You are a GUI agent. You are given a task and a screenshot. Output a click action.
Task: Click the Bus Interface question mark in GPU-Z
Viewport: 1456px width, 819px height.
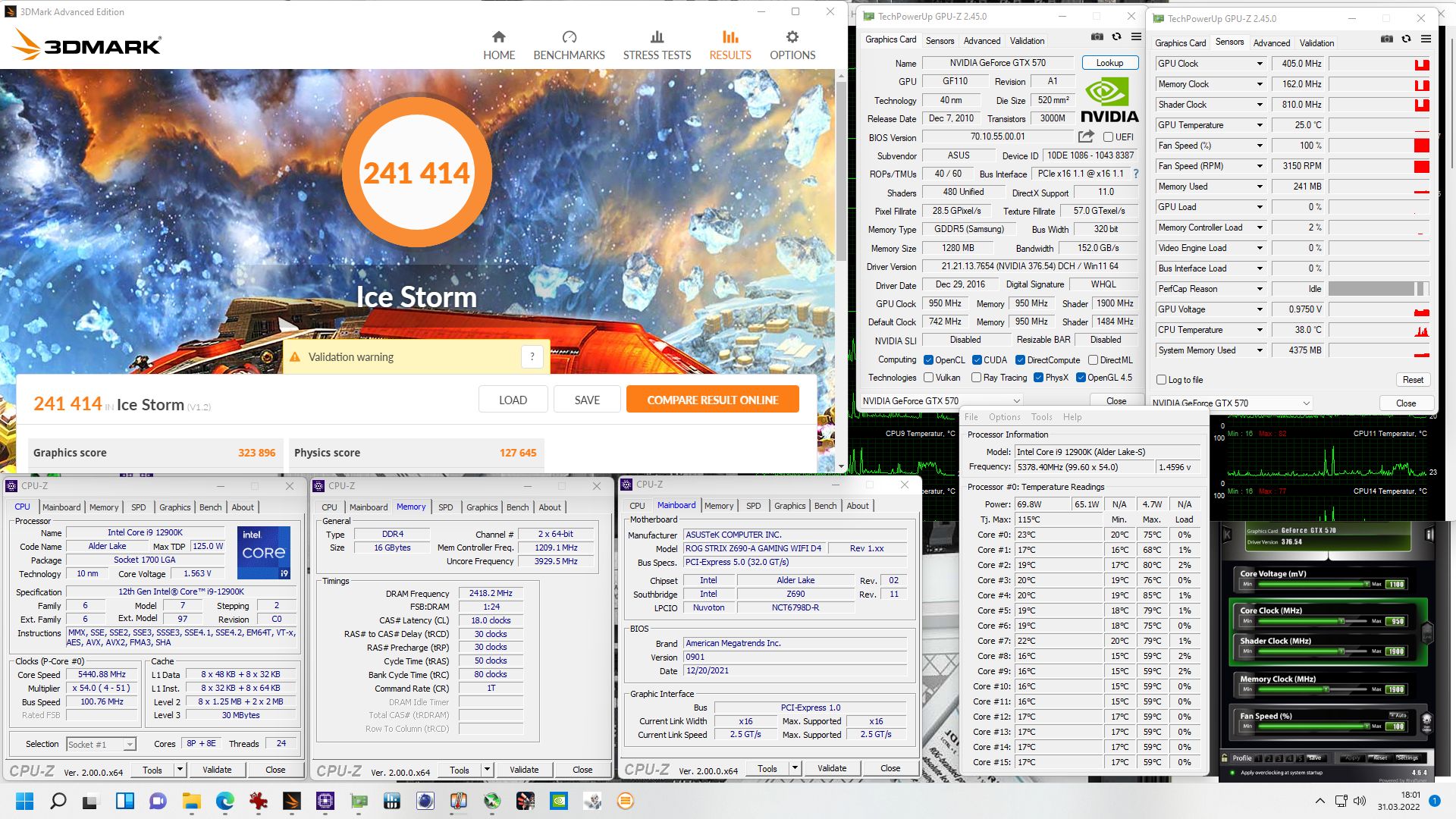1136,174
